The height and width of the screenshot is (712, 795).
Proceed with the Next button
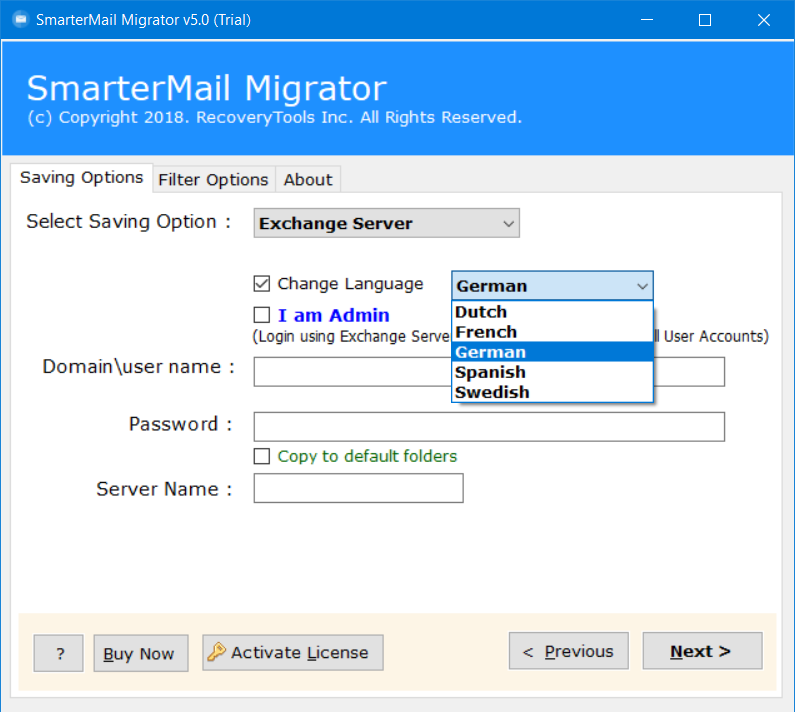[x=702, y=651]
